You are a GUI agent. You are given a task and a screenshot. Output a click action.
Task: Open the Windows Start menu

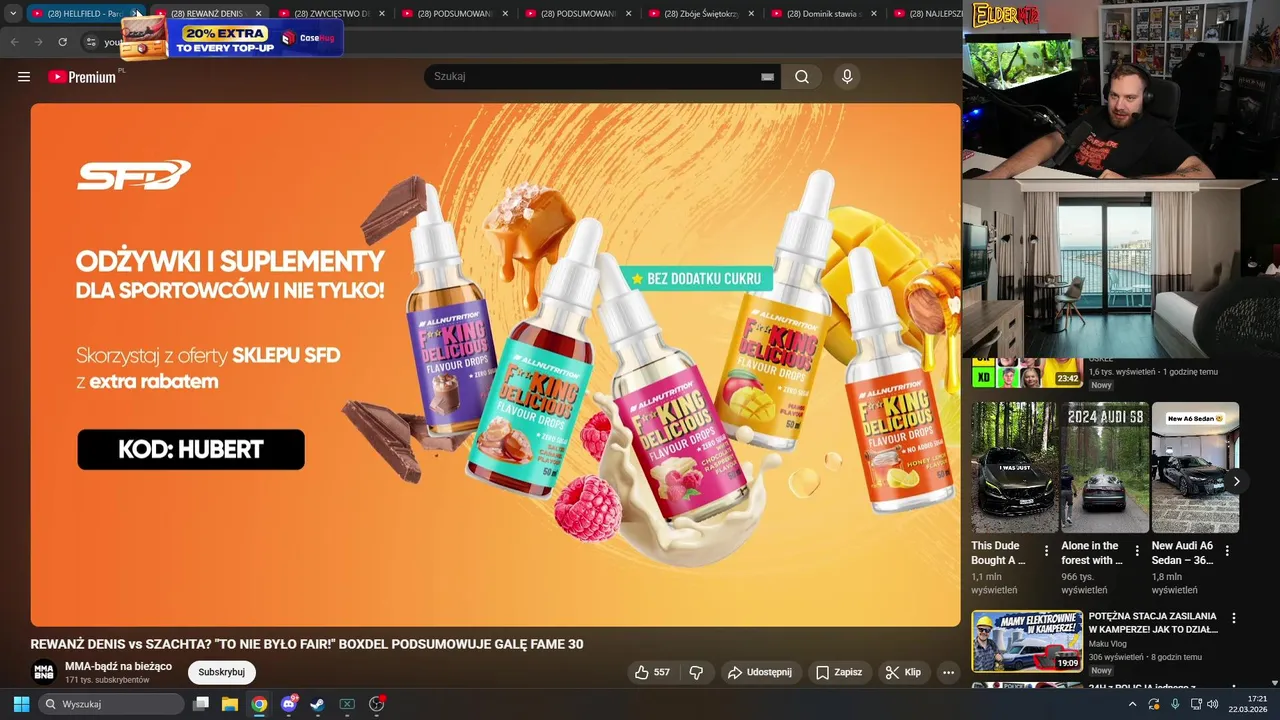point(21,704)
